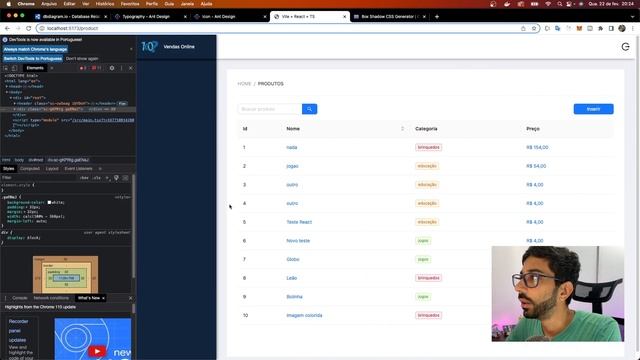640x360 pixels.
Task: Toggle :hov element state panel
Action: [84, 178]
